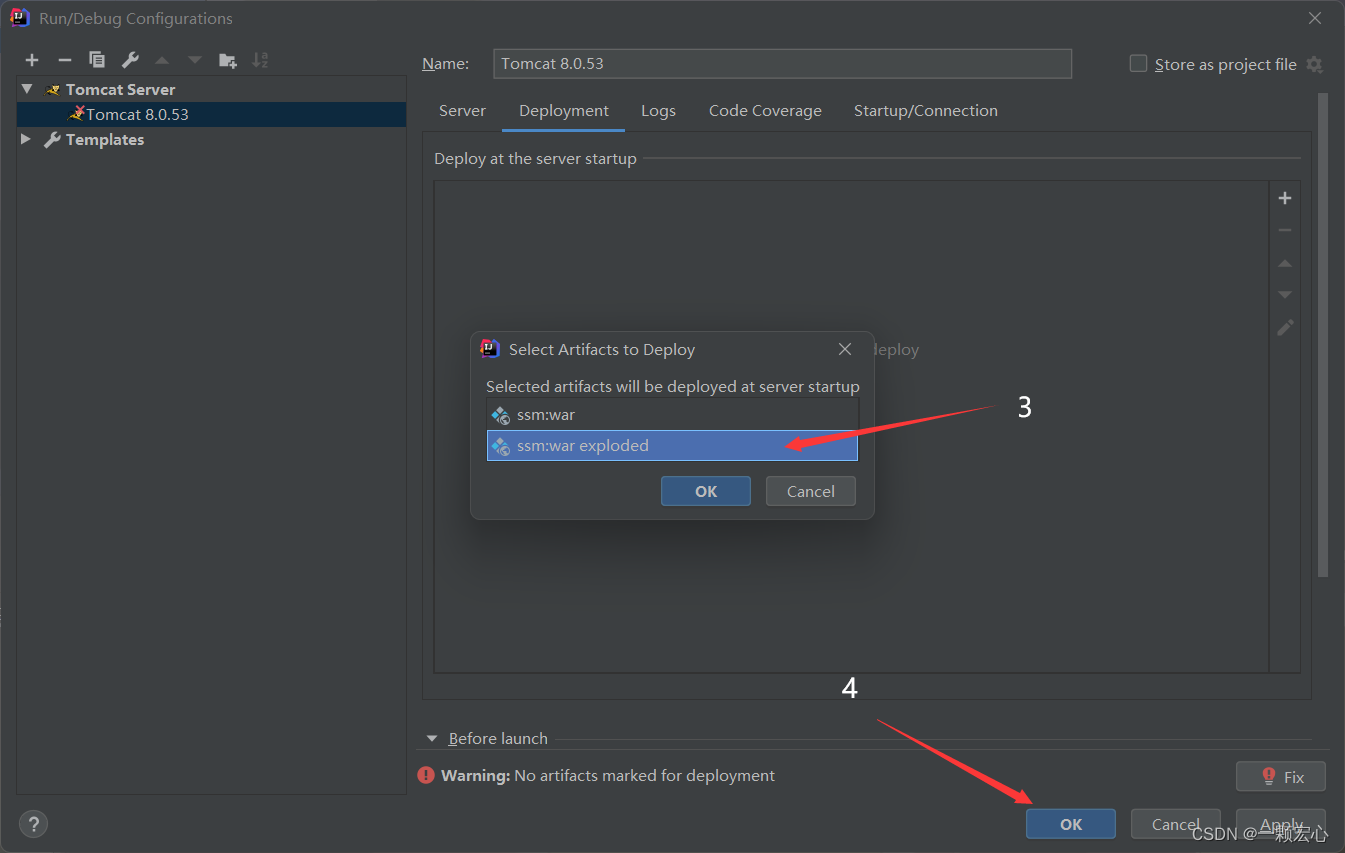Image resolution: width=1345 pixels, height=853 pixels.
Task: Select Templates item in the tree
Action: click(211, 139)
